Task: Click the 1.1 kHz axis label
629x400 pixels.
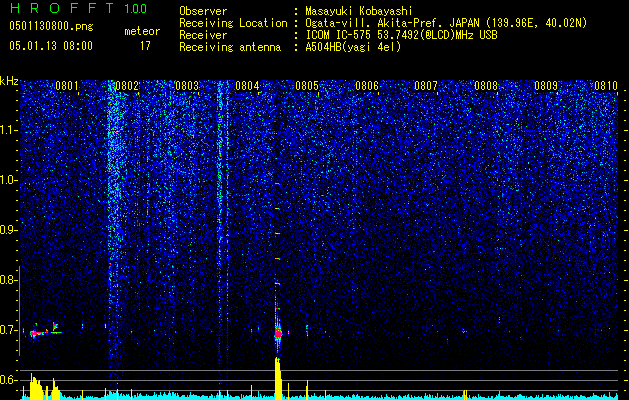Action: pyautogui.click(x=8, y=130)
